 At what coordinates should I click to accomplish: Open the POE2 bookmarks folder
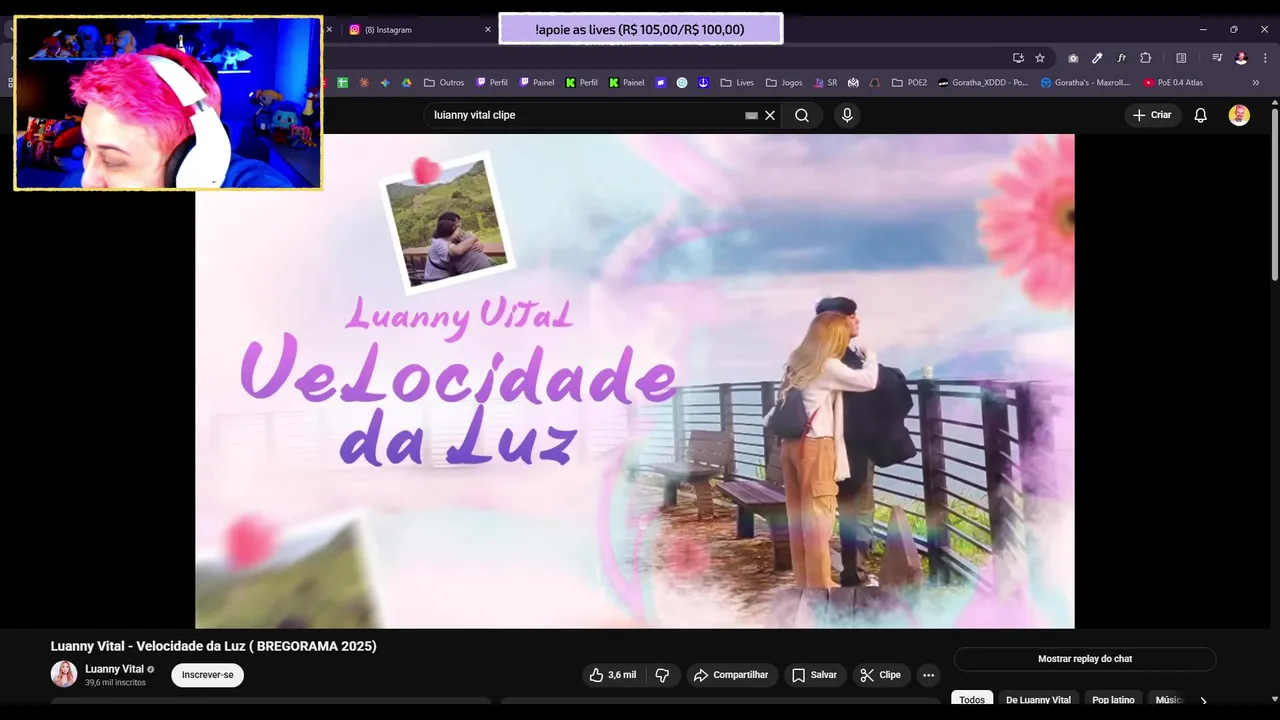[909, 83]
